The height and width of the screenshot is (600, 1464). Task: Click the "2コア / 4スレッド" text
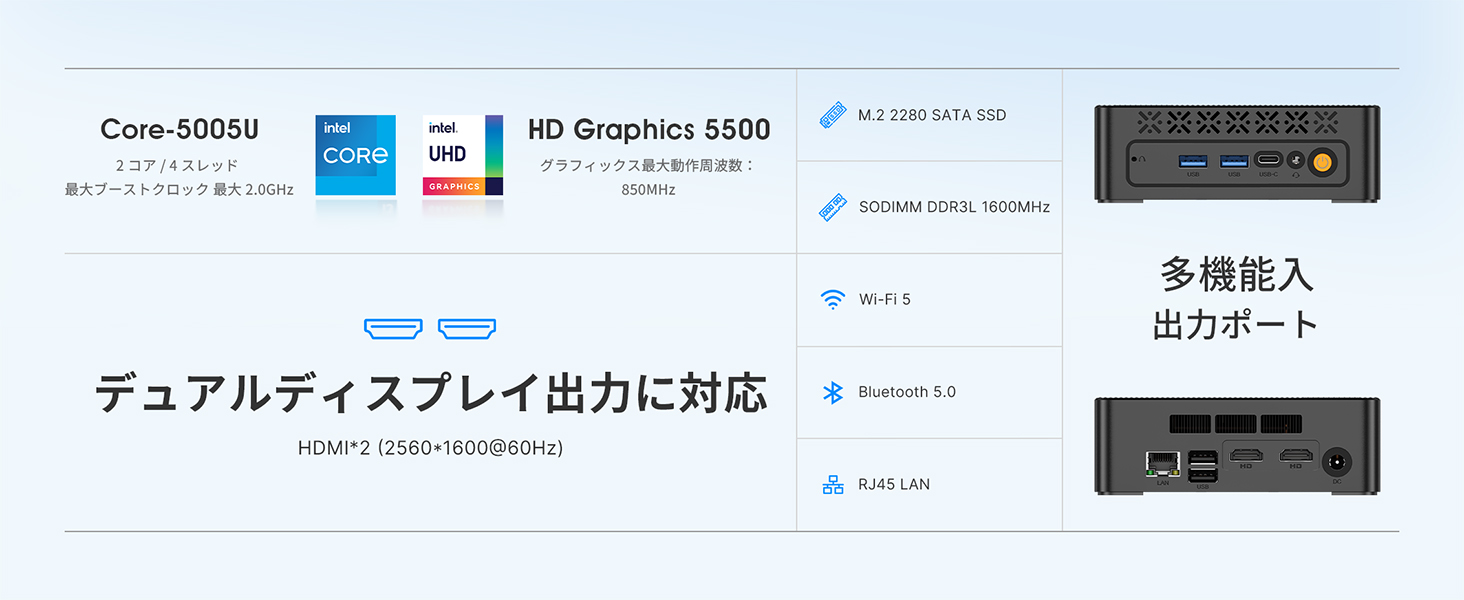[179, 165]
